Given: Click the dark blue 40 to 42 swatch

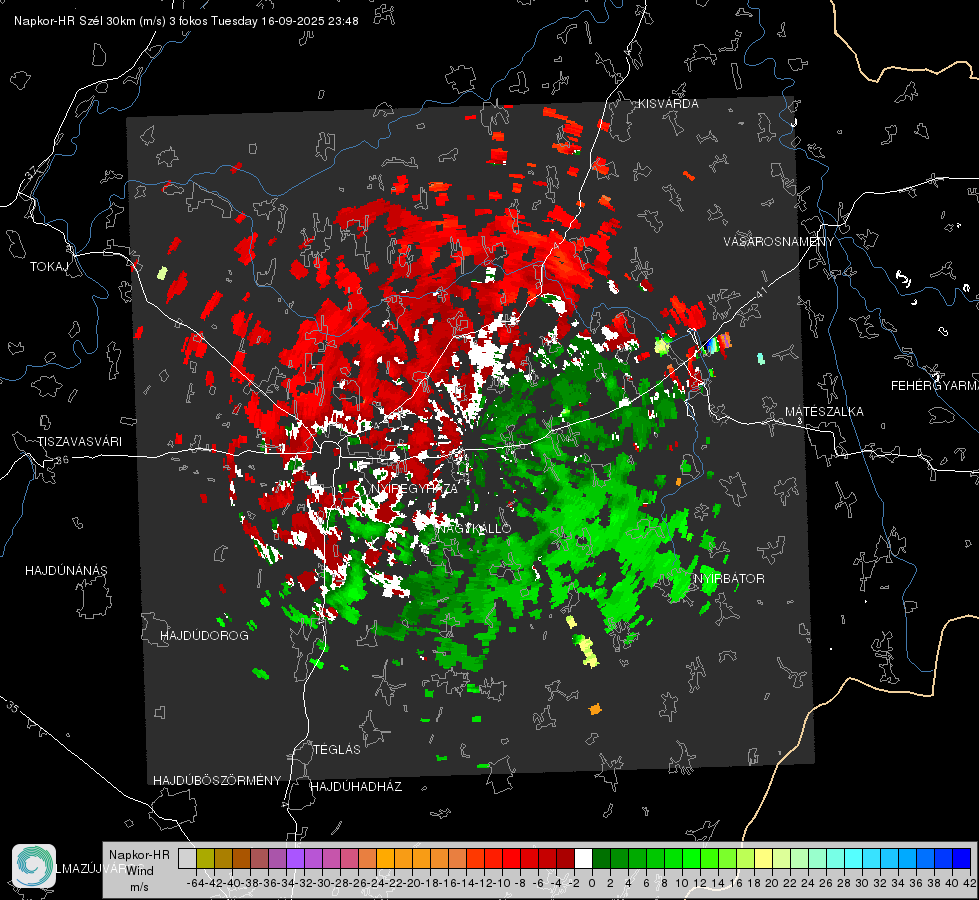Looking at the screenshot, I should [962, 859].
